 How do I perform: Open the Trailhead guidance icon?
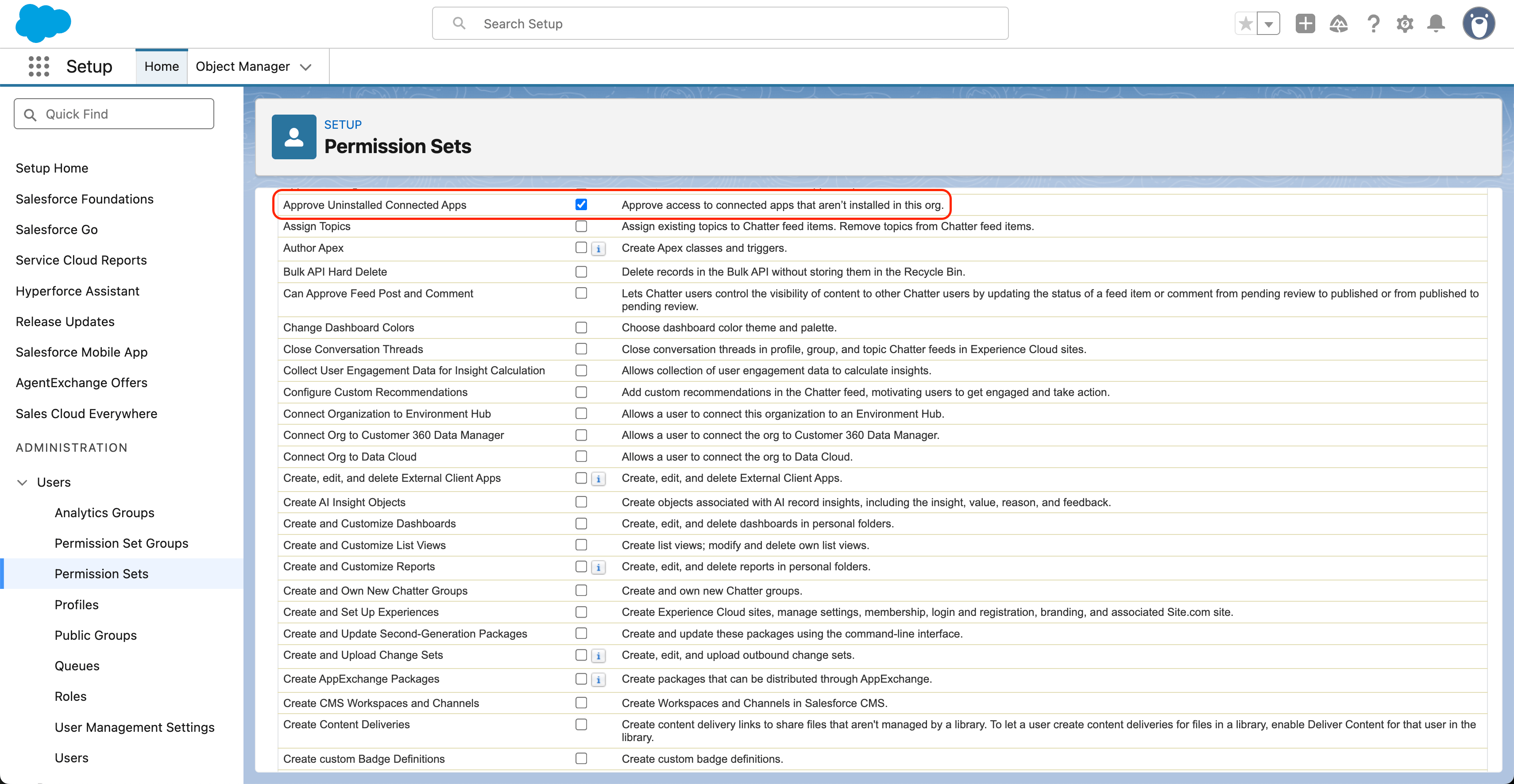(1338, 24)
